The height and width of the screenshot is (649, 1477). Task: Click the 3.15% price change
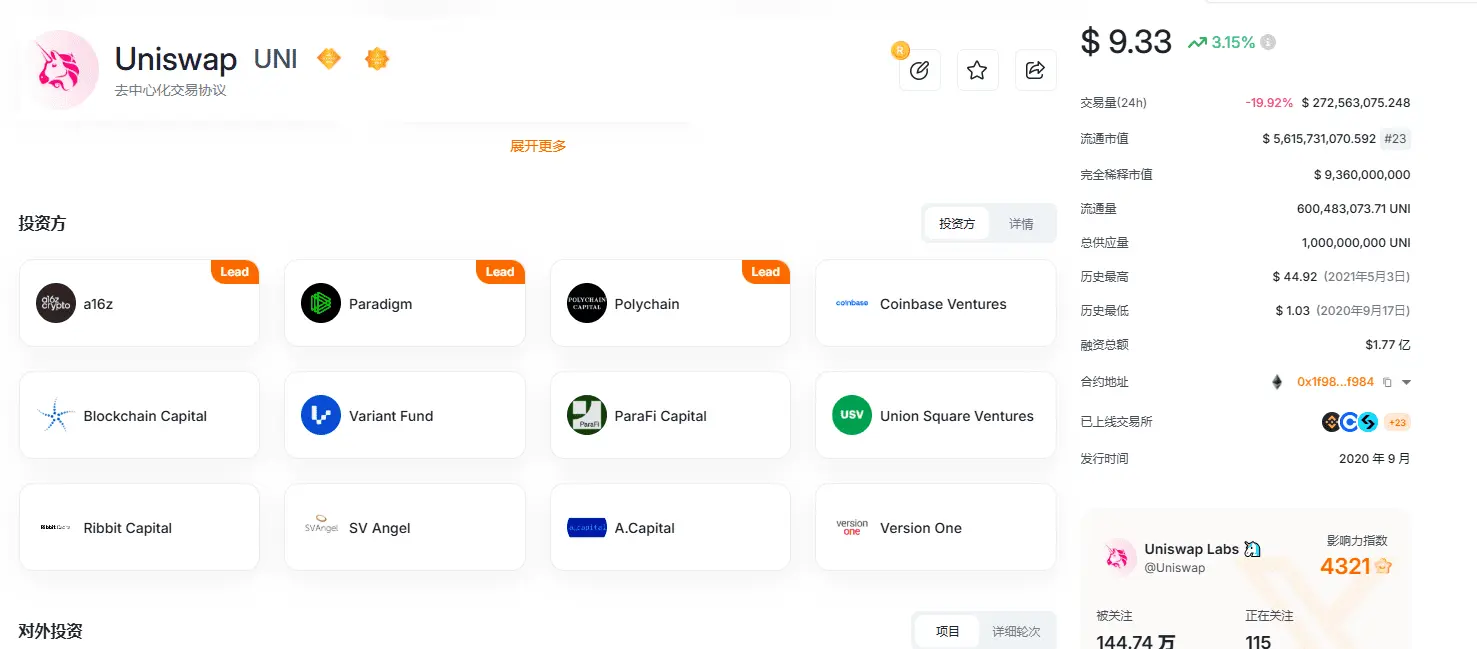point(1232,42)
